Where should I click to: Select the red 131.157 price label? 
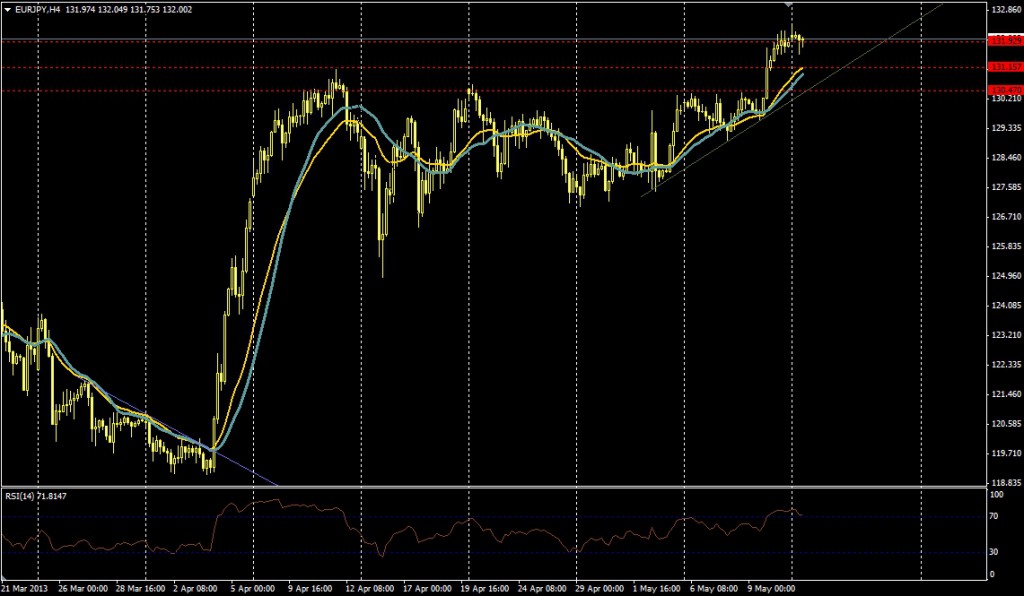click(1003, 67)
